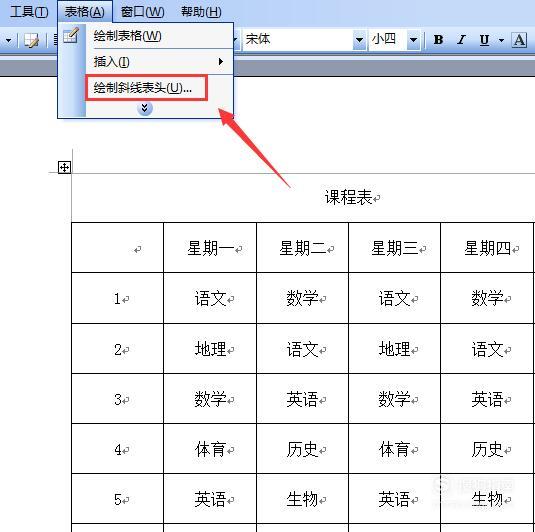Click 地理 in row 2 under 星期三
The height and width of the screenshot is (532, 535).
click(394, 349)
